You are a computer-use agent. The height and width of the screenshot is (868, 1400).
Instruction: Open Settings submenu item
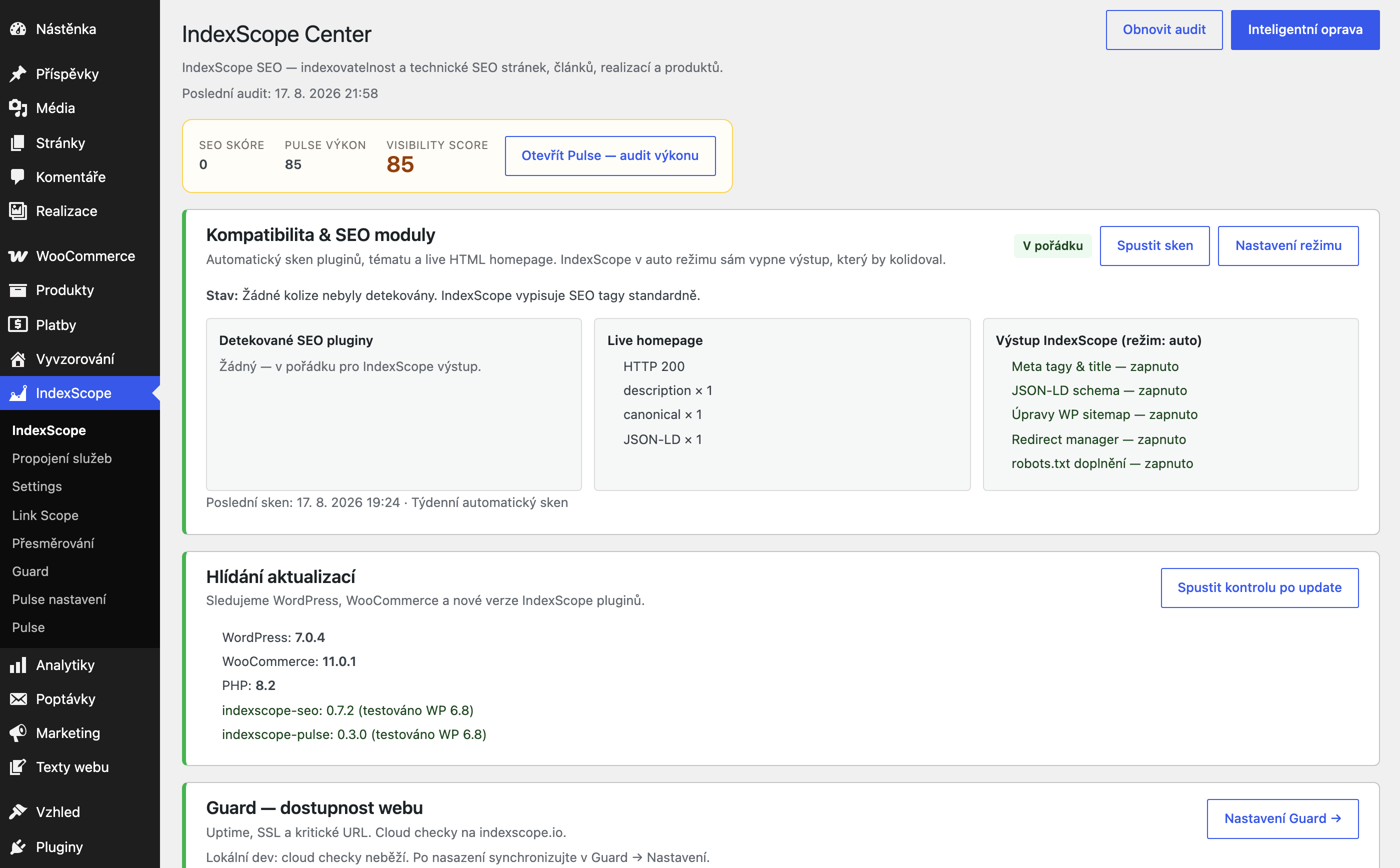(x=36, y=486)
